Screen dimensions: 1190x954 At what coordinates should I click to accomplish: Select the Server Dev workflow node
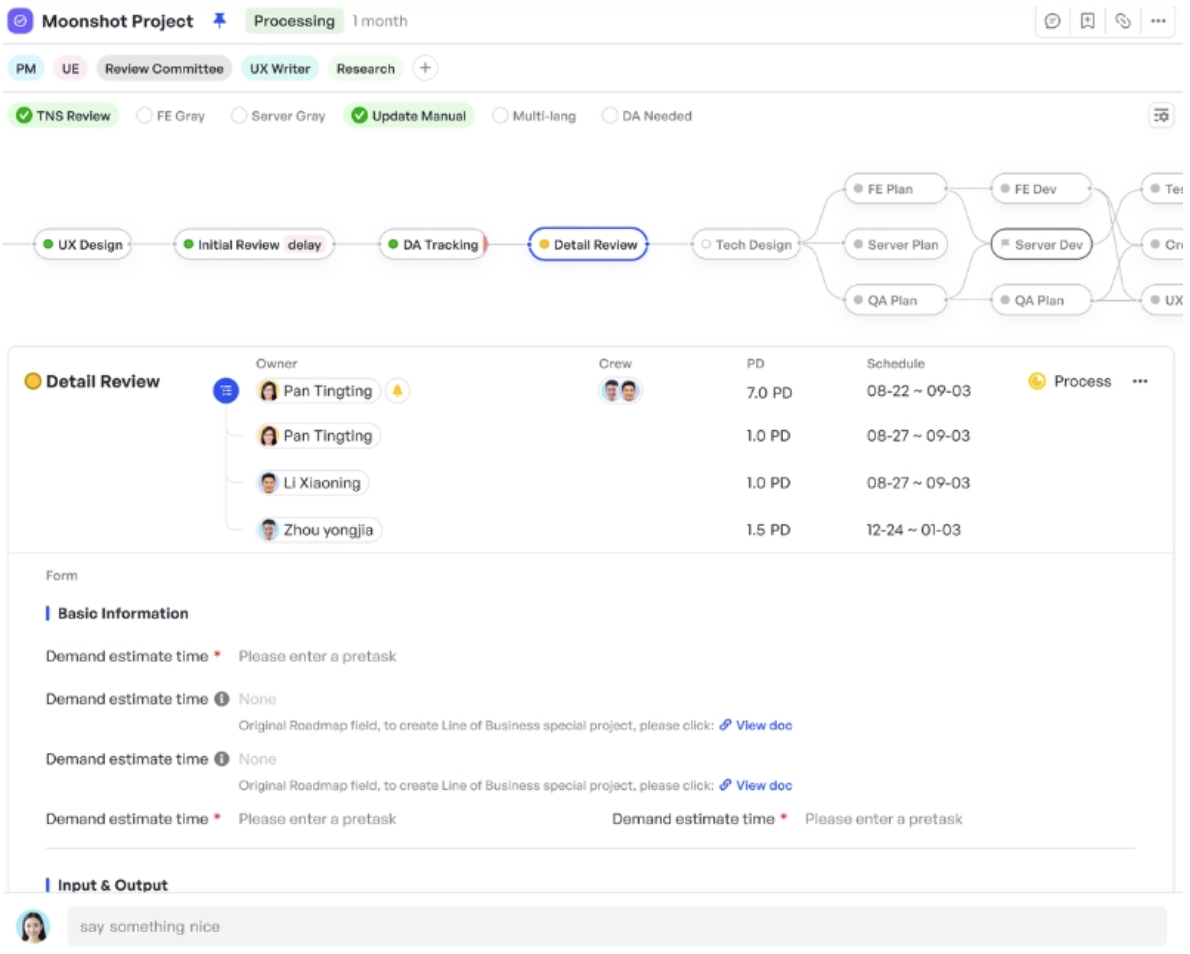tap(1041, 244)
